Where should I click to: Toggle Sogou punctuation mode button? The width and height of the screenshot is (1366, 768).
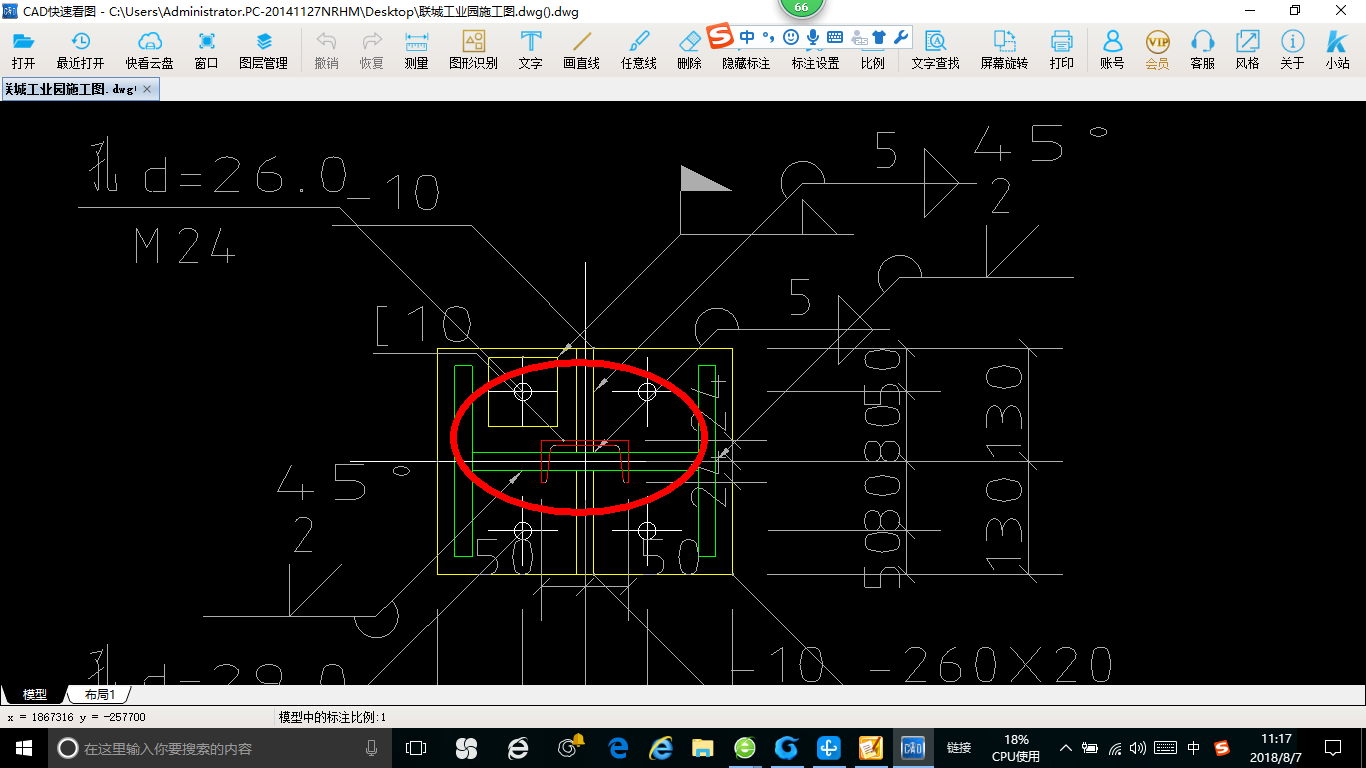point(768,38)
